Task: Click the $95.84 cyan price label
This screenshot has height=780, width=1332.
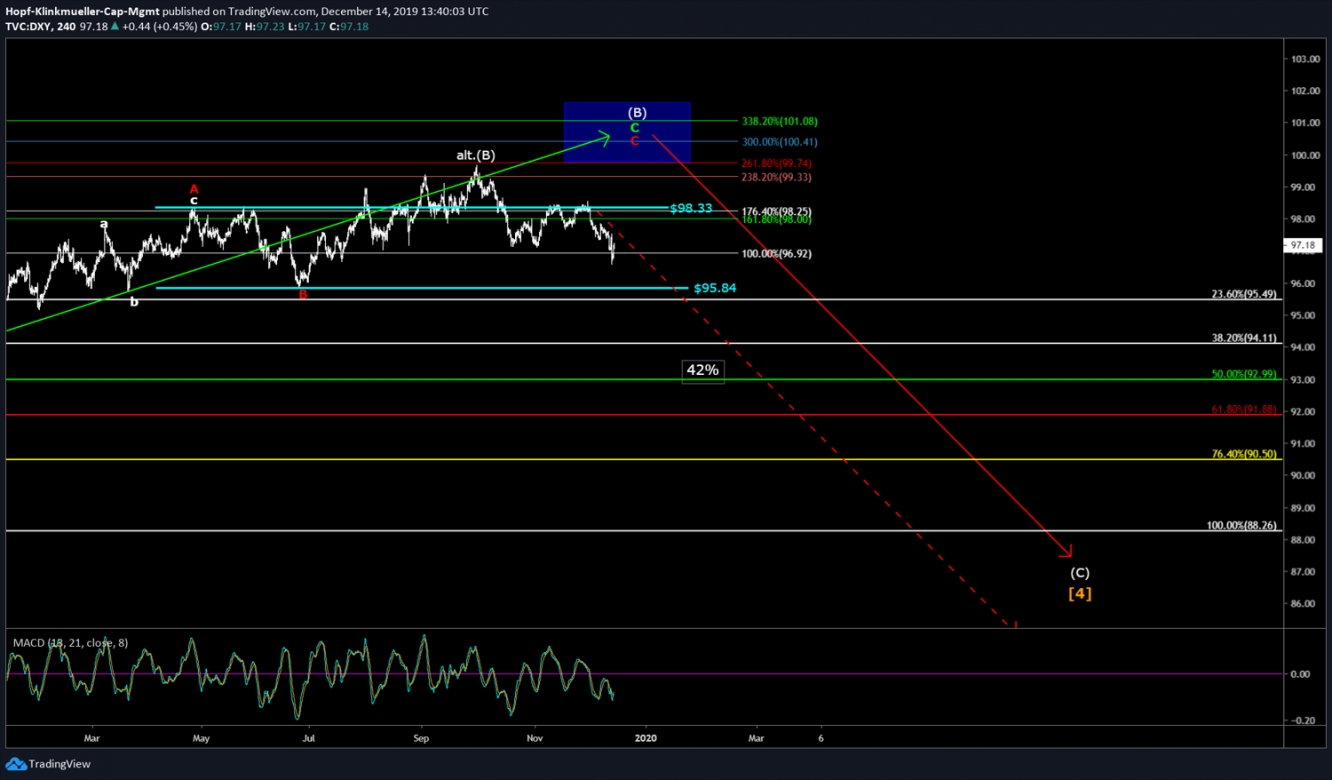Action: tap(715, 288)
